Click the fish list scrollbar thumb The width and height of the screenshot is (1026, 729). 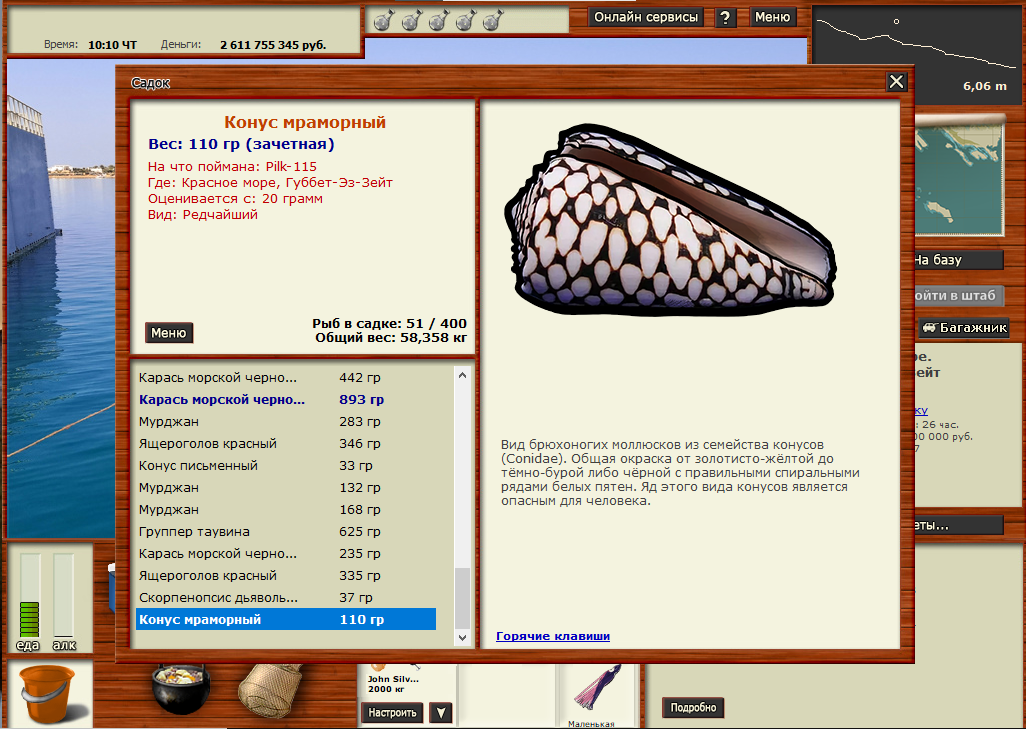pyautogui.click(x=463, y=598)
